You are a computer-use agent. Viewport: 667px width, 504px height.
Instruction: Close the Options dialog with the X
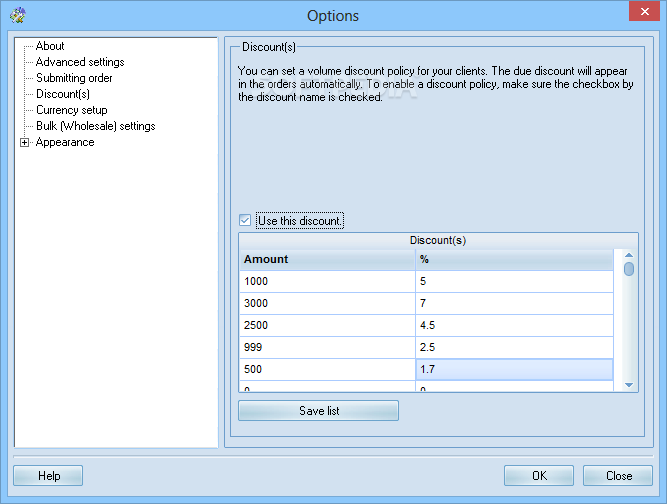[x=644, y=11]
